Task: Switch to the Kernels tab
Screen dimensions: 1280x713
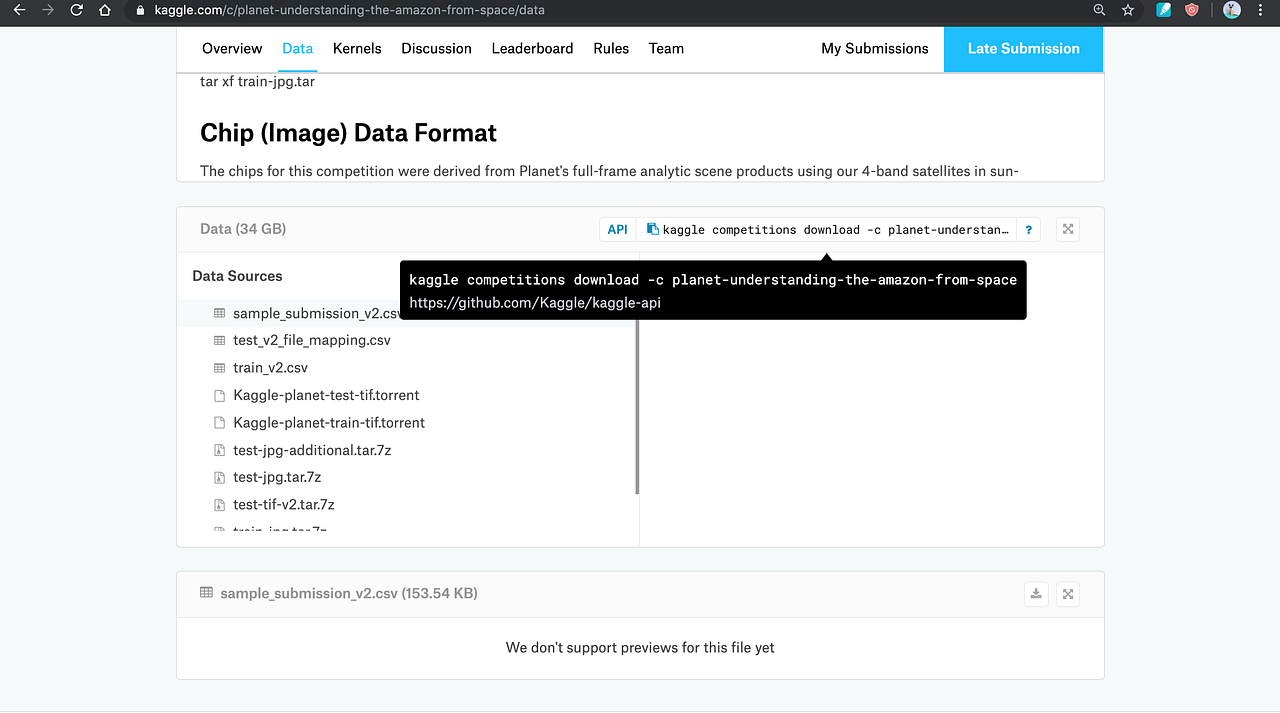Action: (357, 48)
